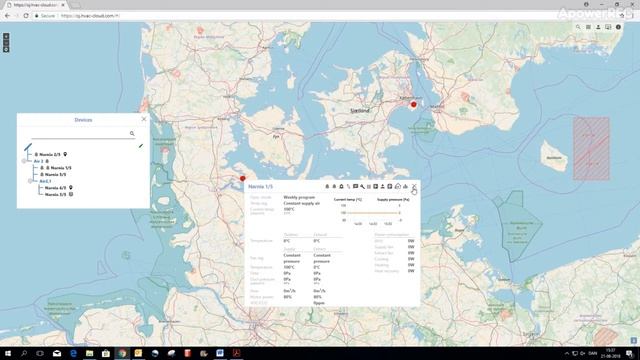The image size is (640, 360).
Task: Click the small blue icon at the map's bottom-right corner
Action: coord(633,340)
